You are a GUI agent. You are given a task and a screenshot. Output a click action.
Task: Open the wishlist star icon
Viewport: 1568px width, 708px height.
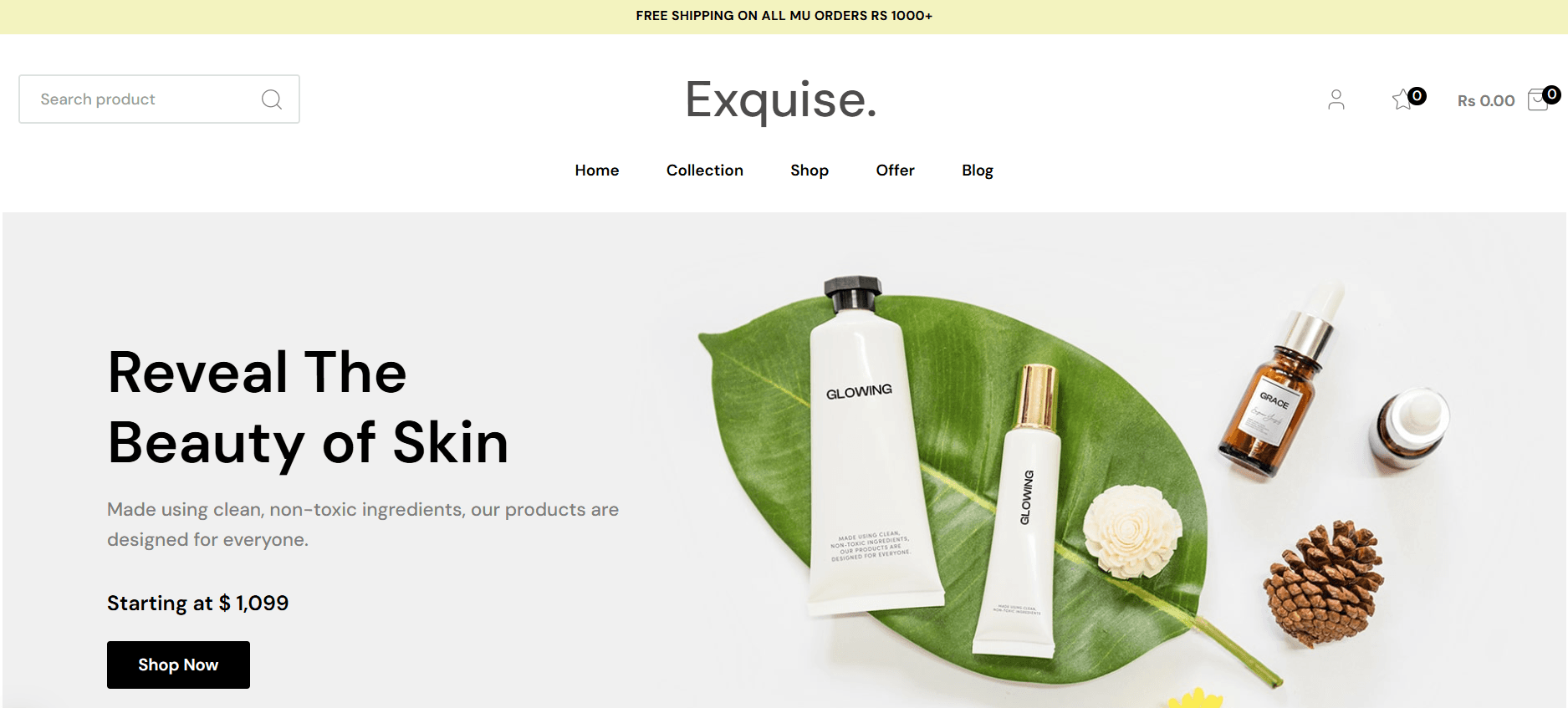(1402, 99)
